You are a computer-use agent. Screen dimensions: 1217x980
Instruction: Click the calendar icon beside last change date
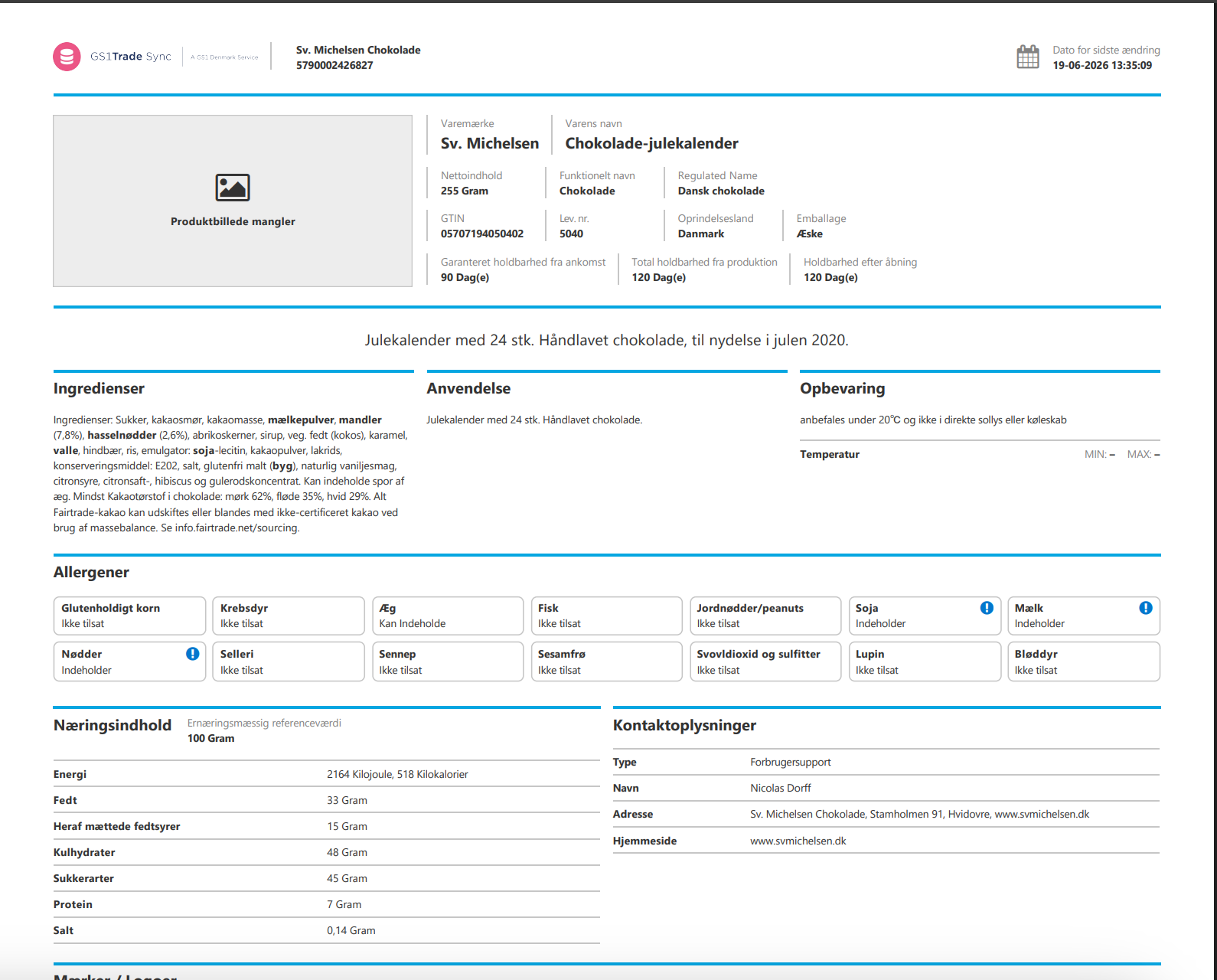[1028, 57]
